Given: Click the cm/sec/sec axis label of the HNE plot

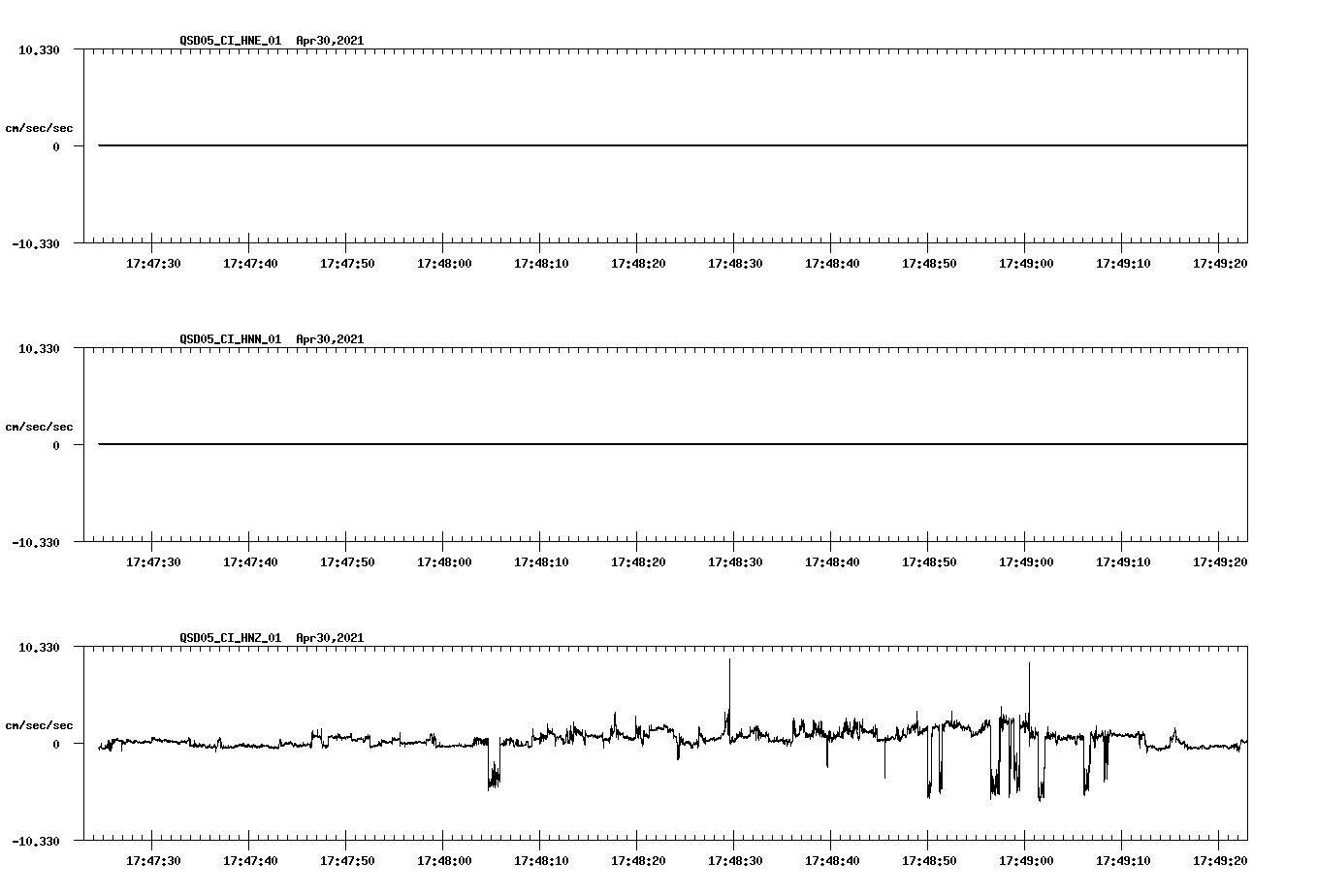Looking at the screenshot, I should pos(39,126).
